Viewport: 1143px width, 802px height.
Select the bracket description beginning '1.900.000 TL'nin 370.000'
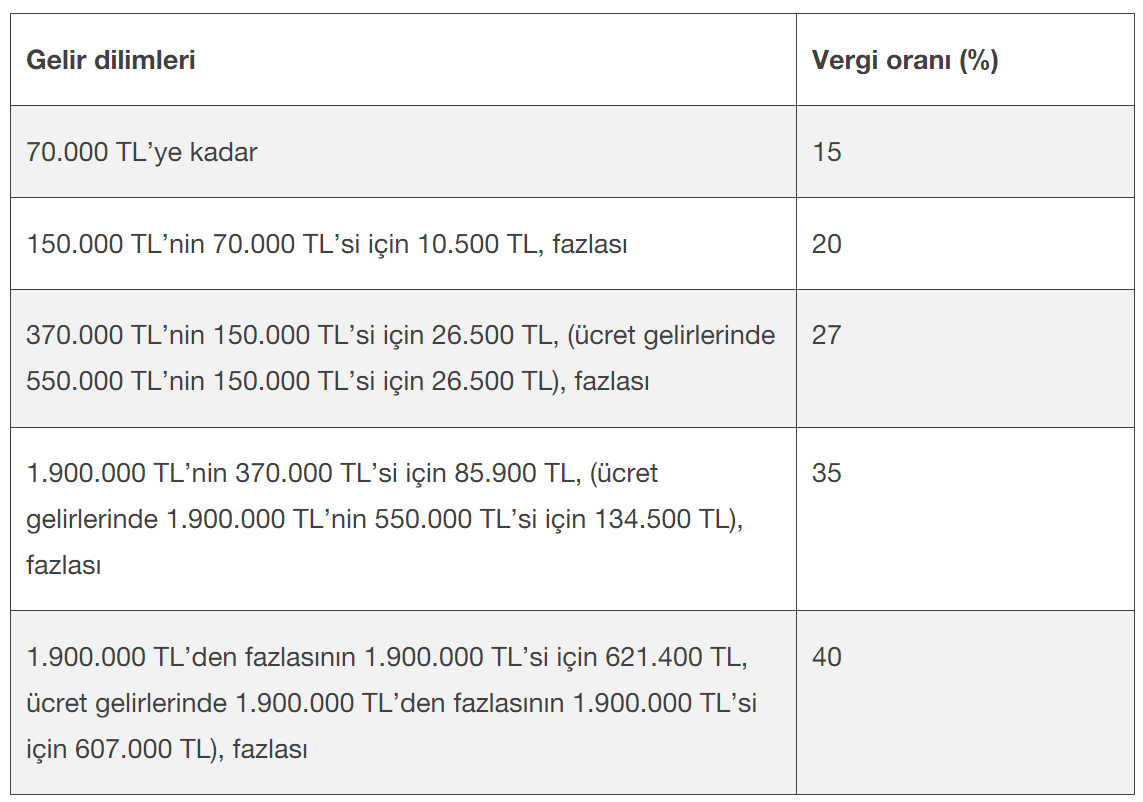384,519
